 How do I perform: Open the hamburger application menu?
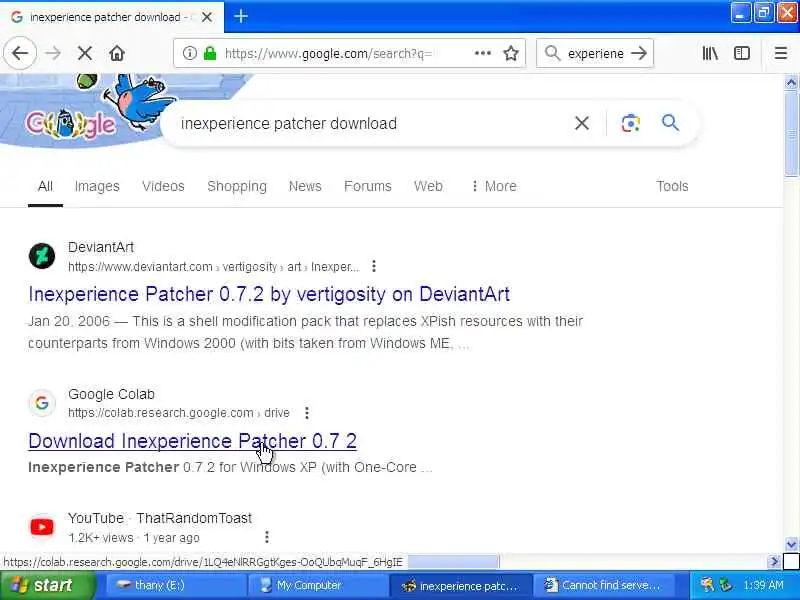(x=781, y=53)
